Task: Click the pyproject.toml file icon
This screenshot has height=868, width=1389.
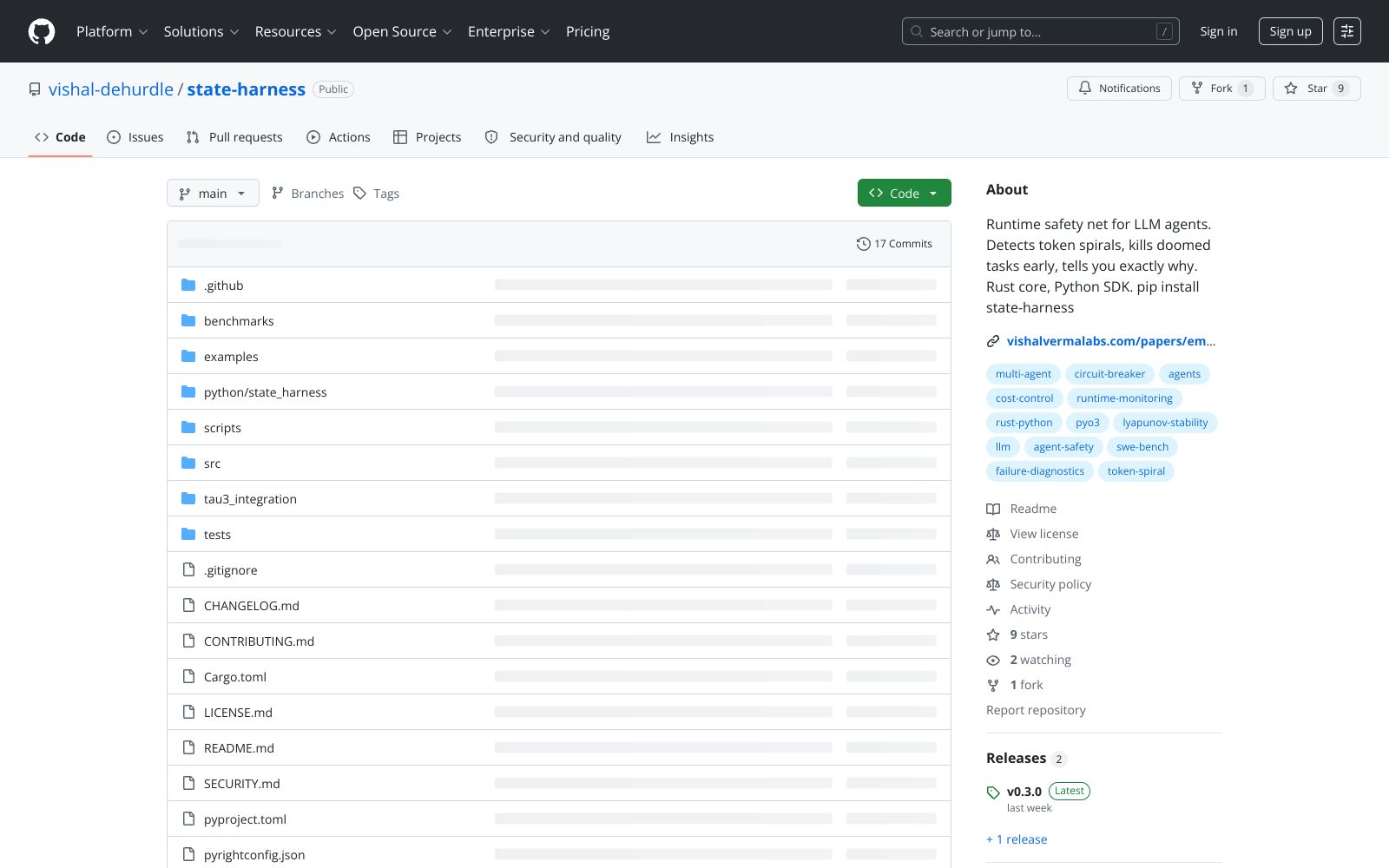Action: coord(188,819)
